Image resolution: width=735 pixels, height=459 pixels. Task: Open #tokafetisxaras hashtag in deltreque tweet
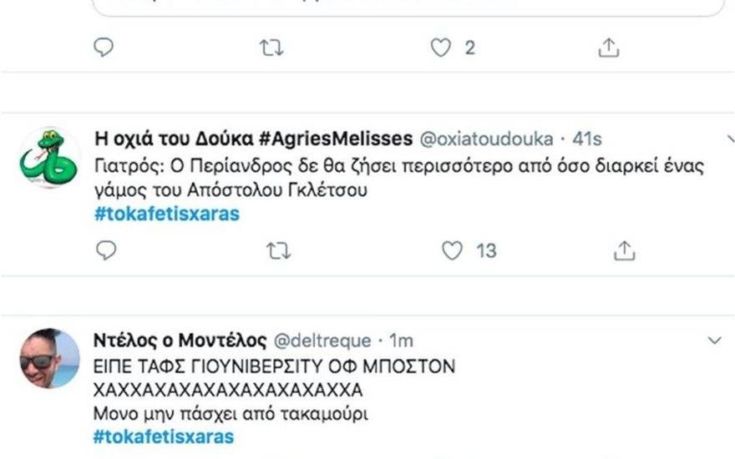[165, 437]
